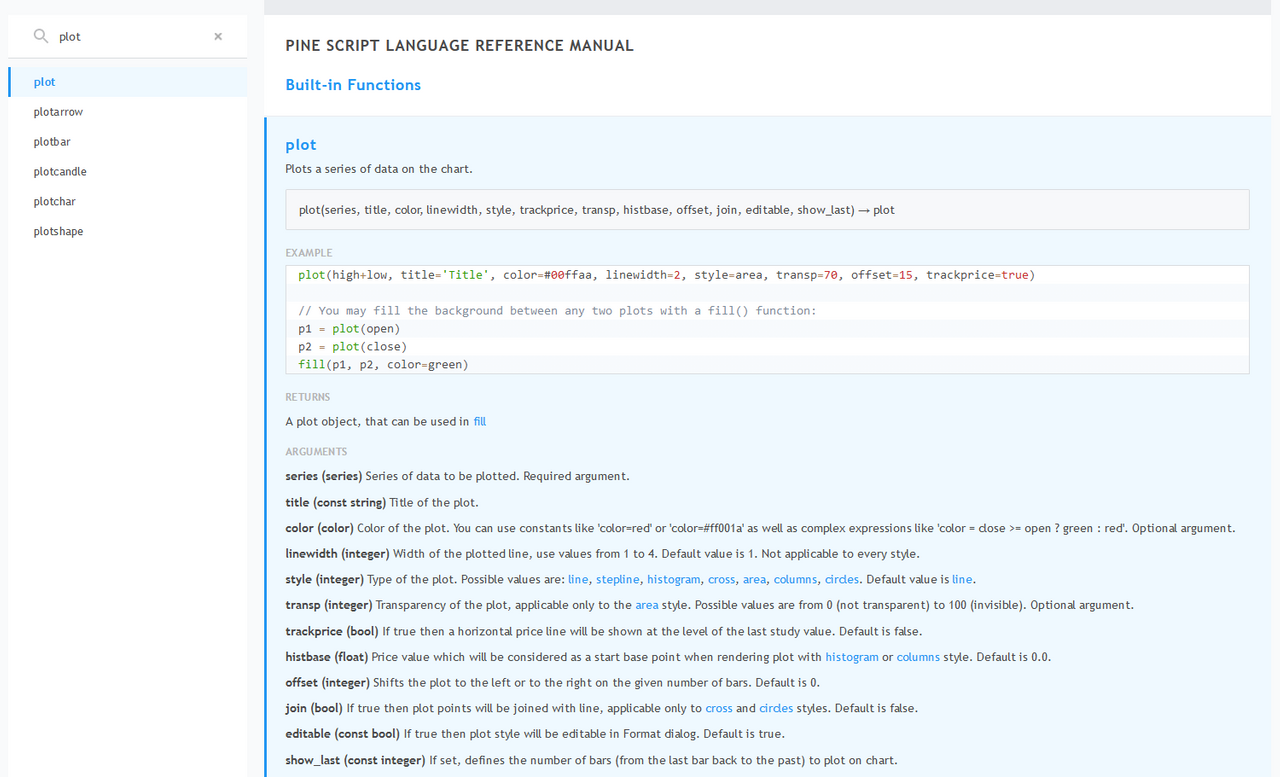Open 'area' link in transp description
Image resolution: width=1280 pixels, height=777 pixels.
pos(647,606)
